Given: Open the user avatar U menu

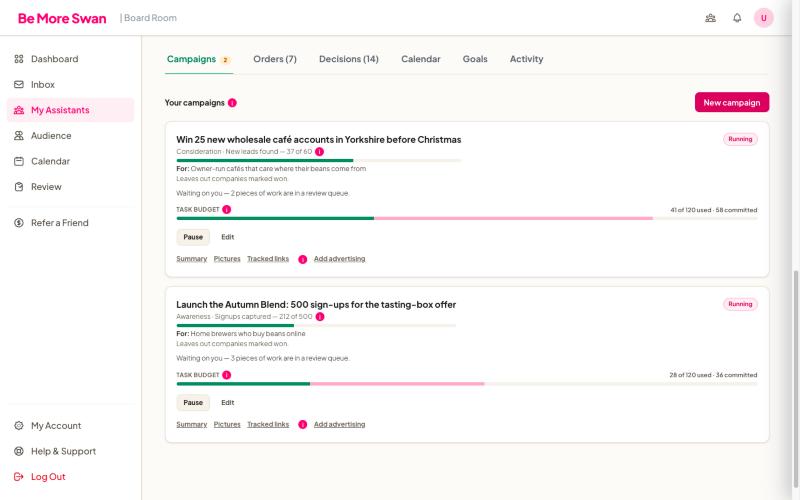Looking at the screenshot, I should (763, 18).
